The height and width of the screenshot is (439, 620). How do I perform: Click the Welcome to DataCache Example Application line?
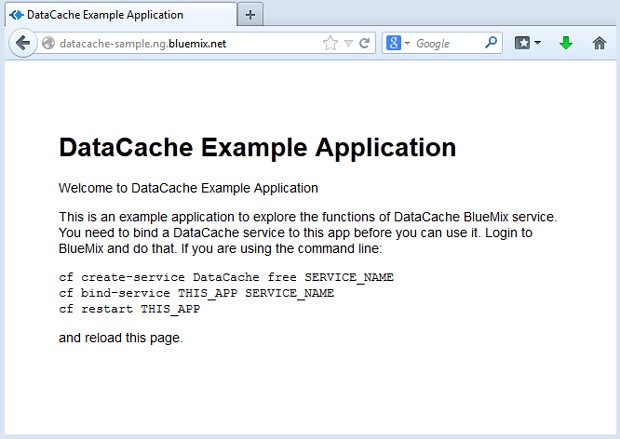[188, 188]
